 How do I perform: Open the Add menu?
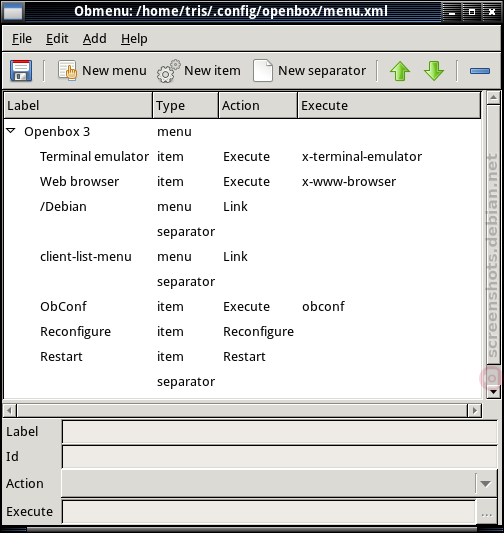point(94,39)
